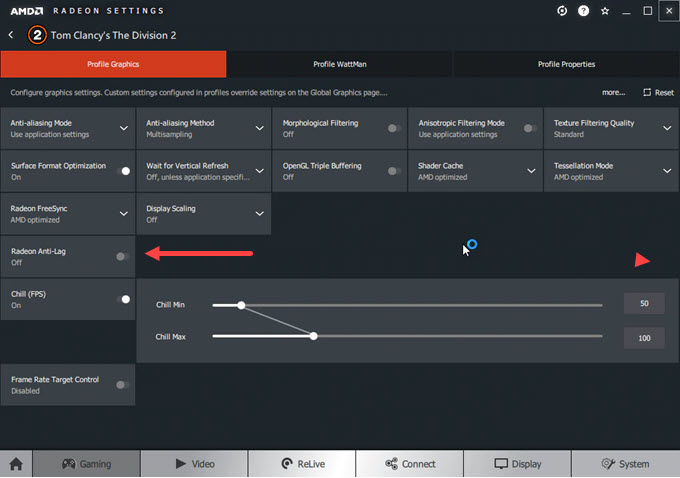
Task: Enable Frame Rate Target Control switch
Action: click(122, 385)
